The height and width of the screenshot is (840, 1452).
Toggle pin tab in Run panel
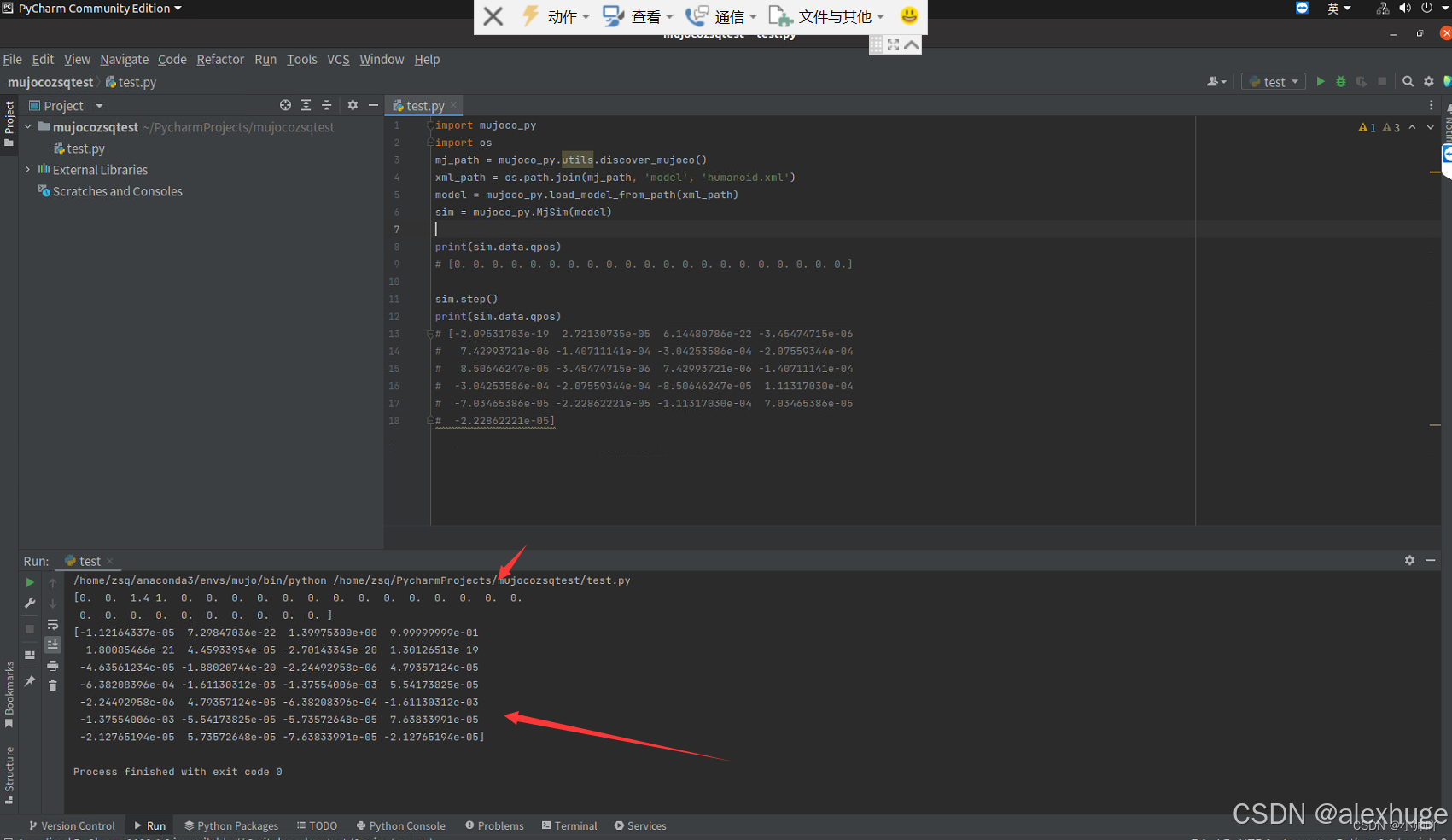point(30,681)
